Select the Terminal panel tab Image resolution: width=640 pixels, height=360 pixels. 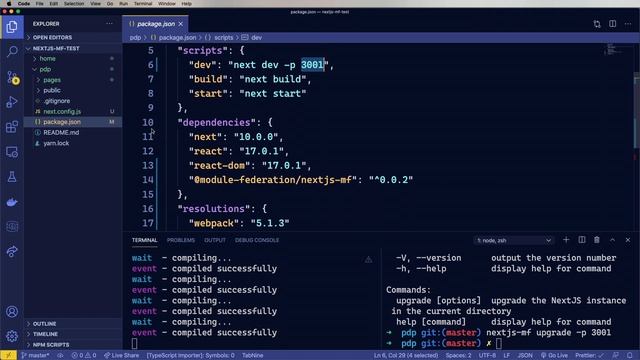(144, 240)
